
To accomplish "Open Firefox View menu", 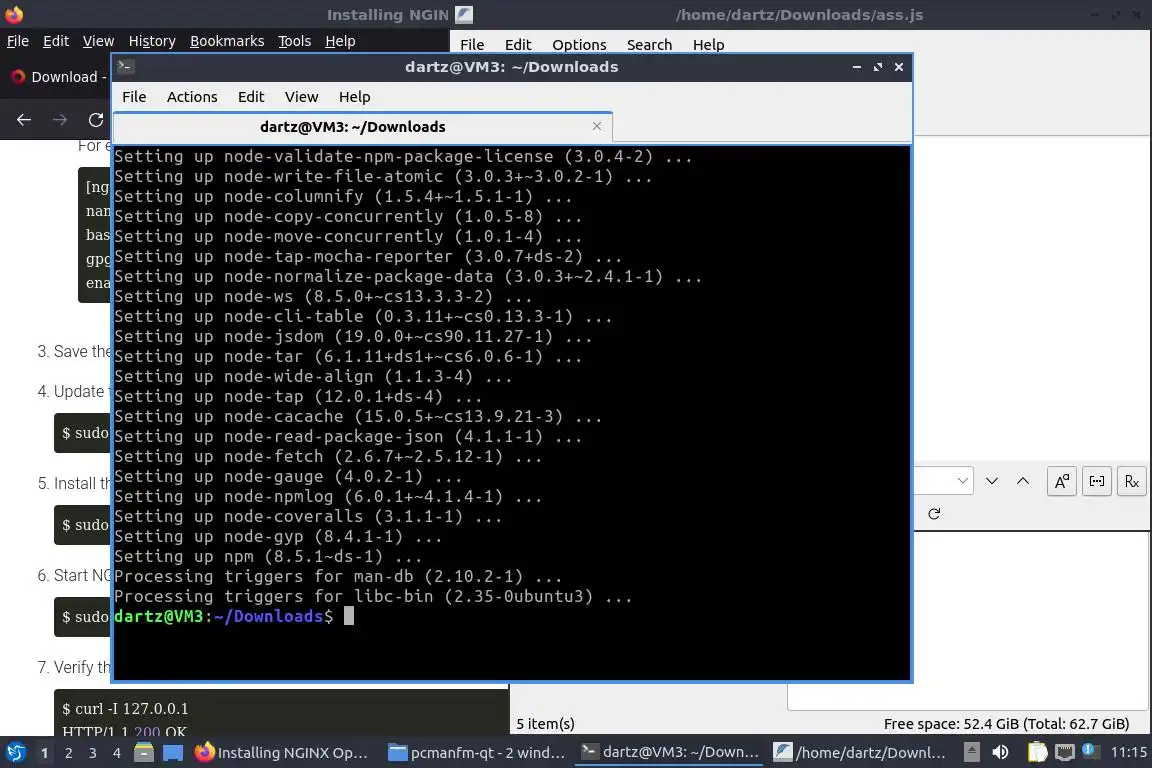I will tap(98, 41).
